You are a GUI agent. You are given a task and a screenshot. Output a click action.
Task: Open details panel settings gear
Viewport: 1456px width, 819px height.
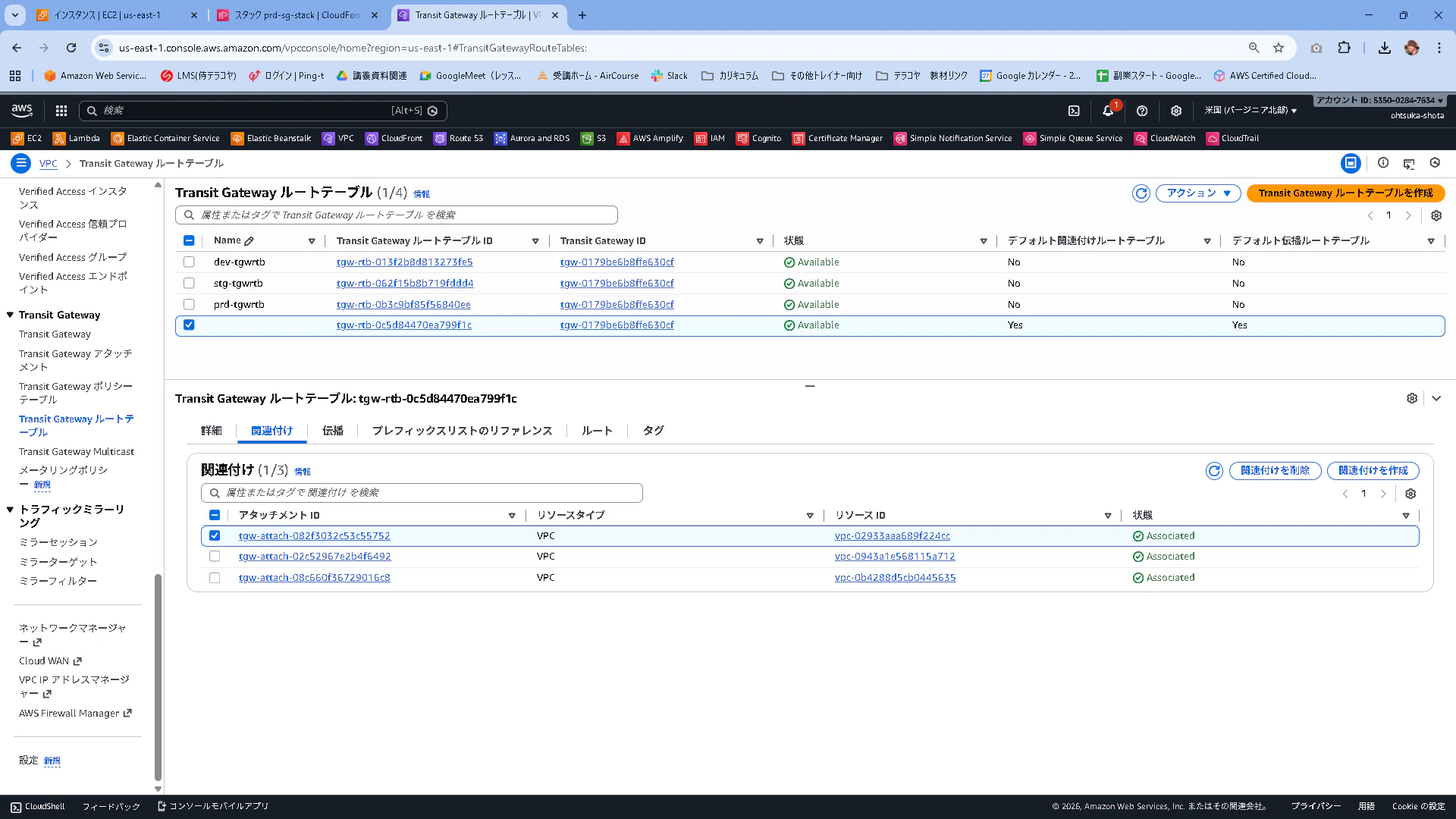click(1412, 398)
